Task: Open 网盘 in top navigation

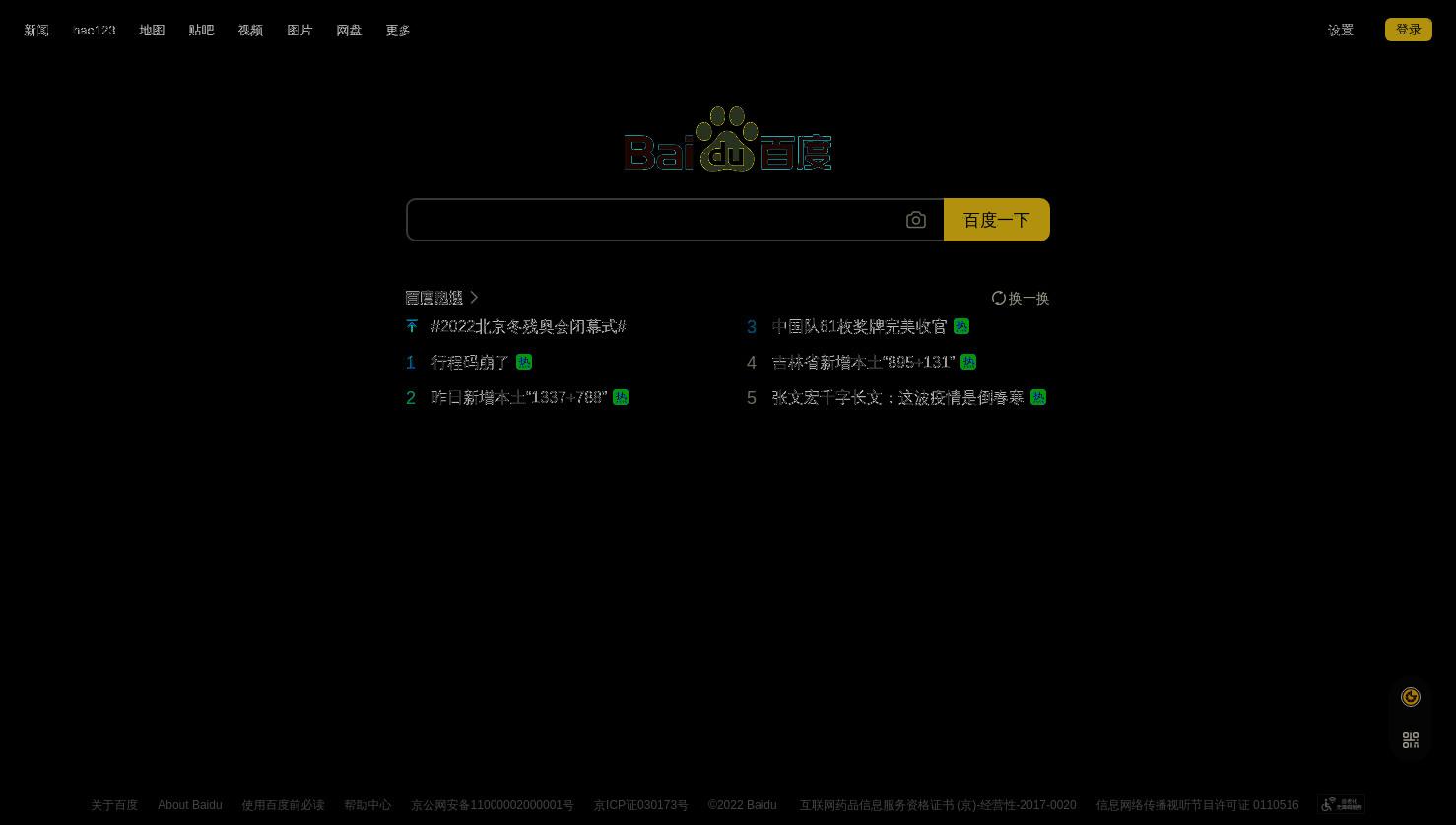Action: 349,31
